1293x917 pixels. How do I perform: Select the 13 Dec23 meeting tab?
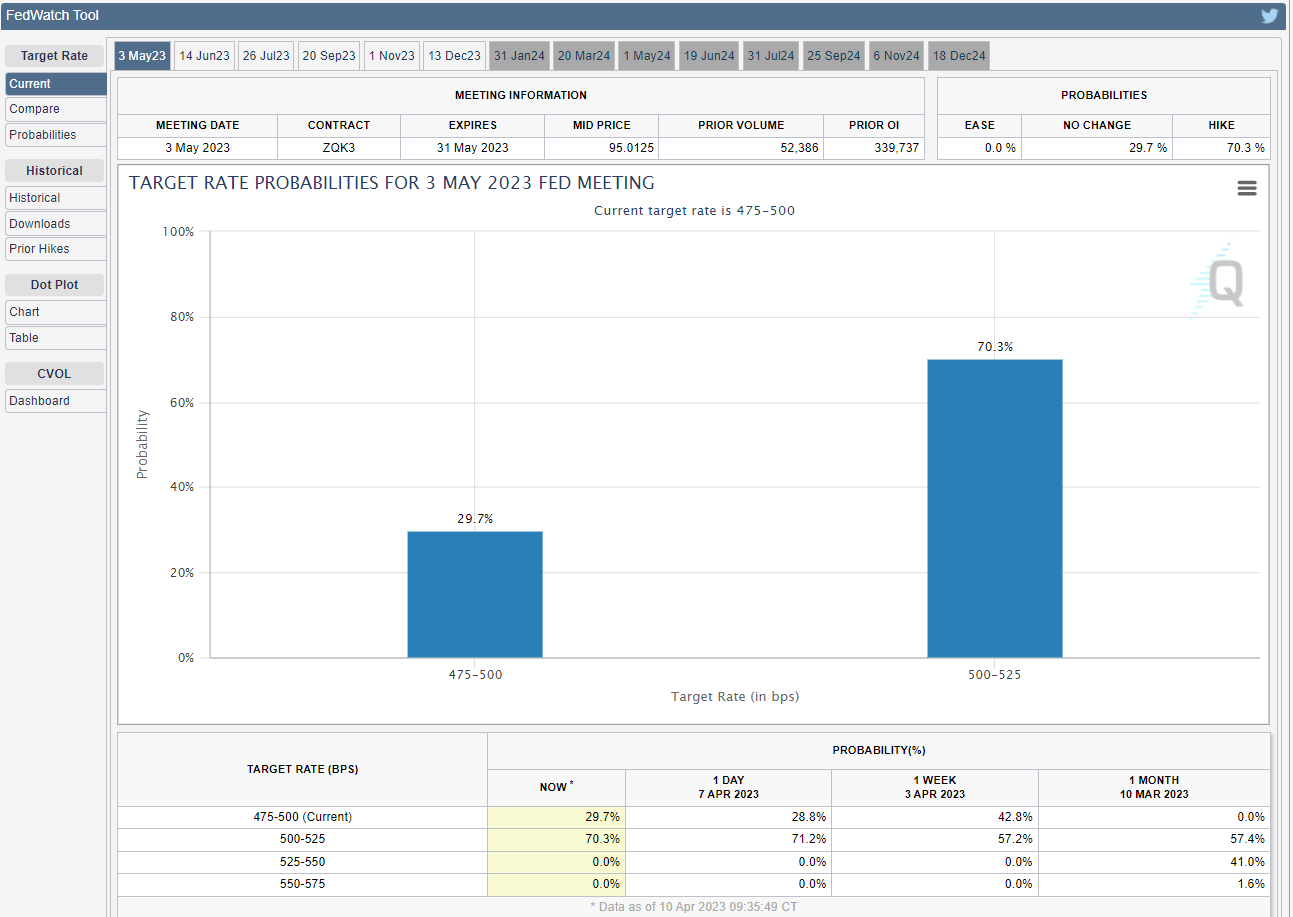pos(454,56)
